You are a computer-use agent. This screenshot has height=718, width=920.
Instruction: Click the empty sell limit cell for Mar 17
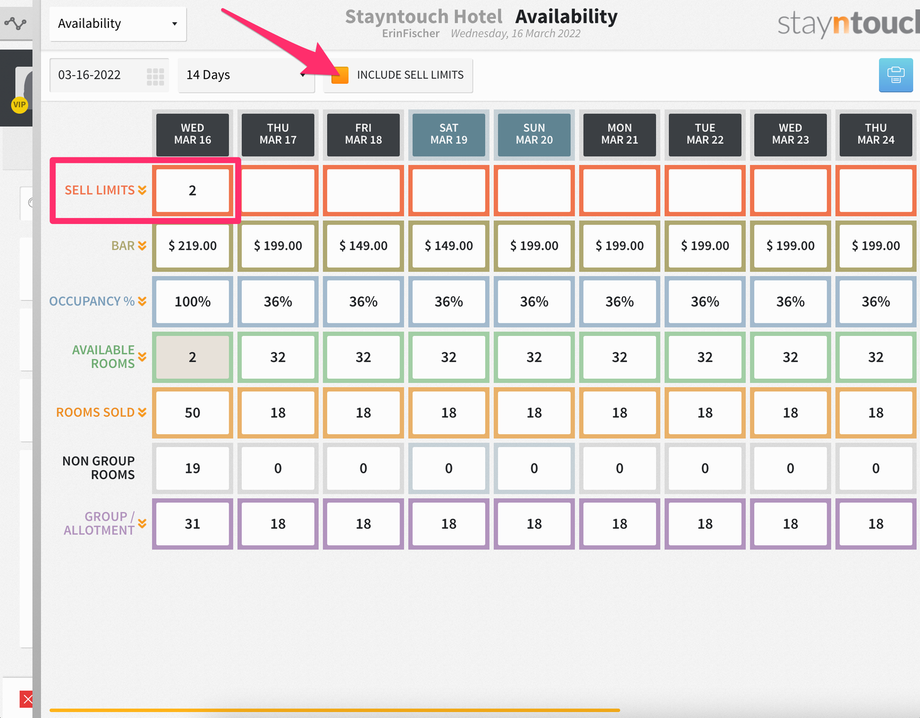pos(278,190)
